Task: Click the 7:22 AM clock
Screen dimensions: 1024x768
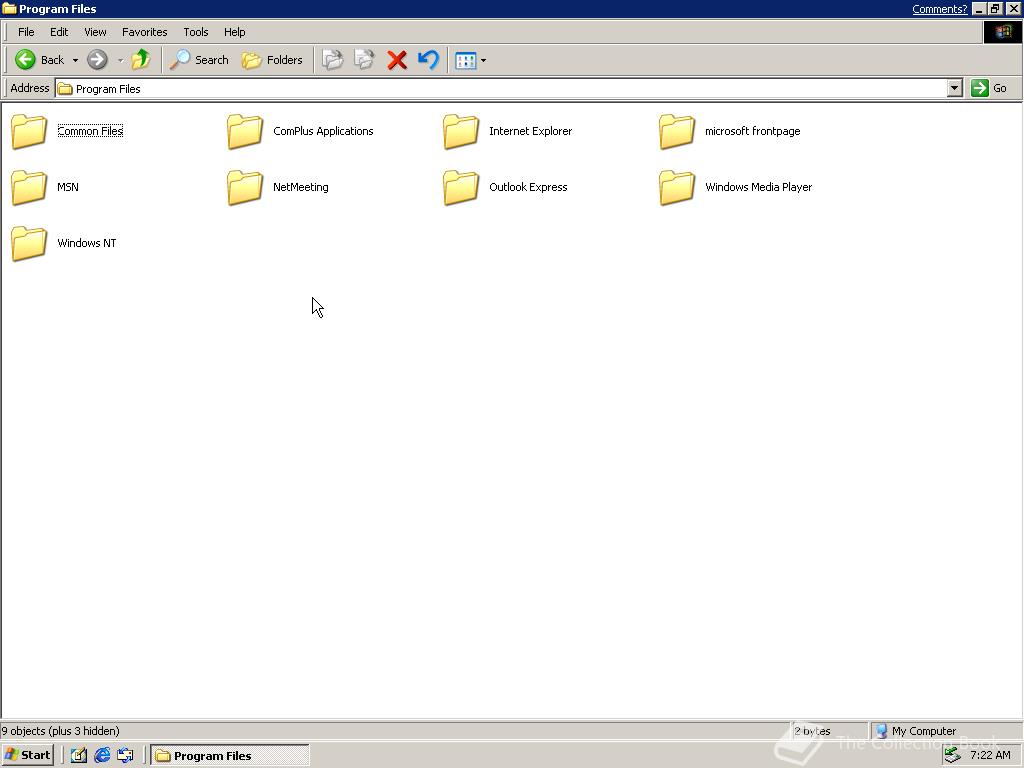Action: tap(990, 755)
